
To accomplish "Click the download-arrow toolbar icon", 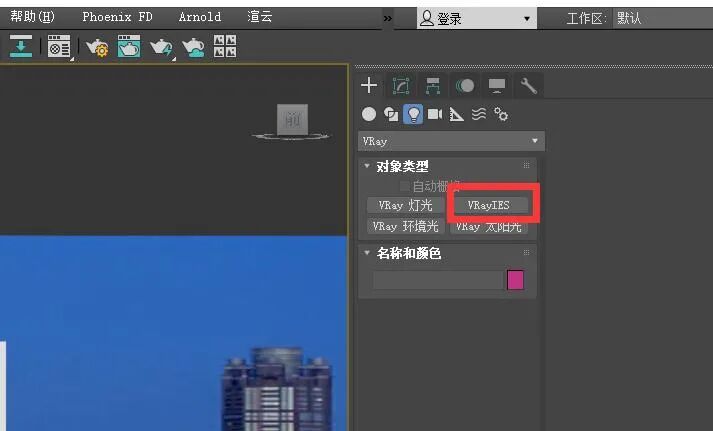I will tap(21, 46).
